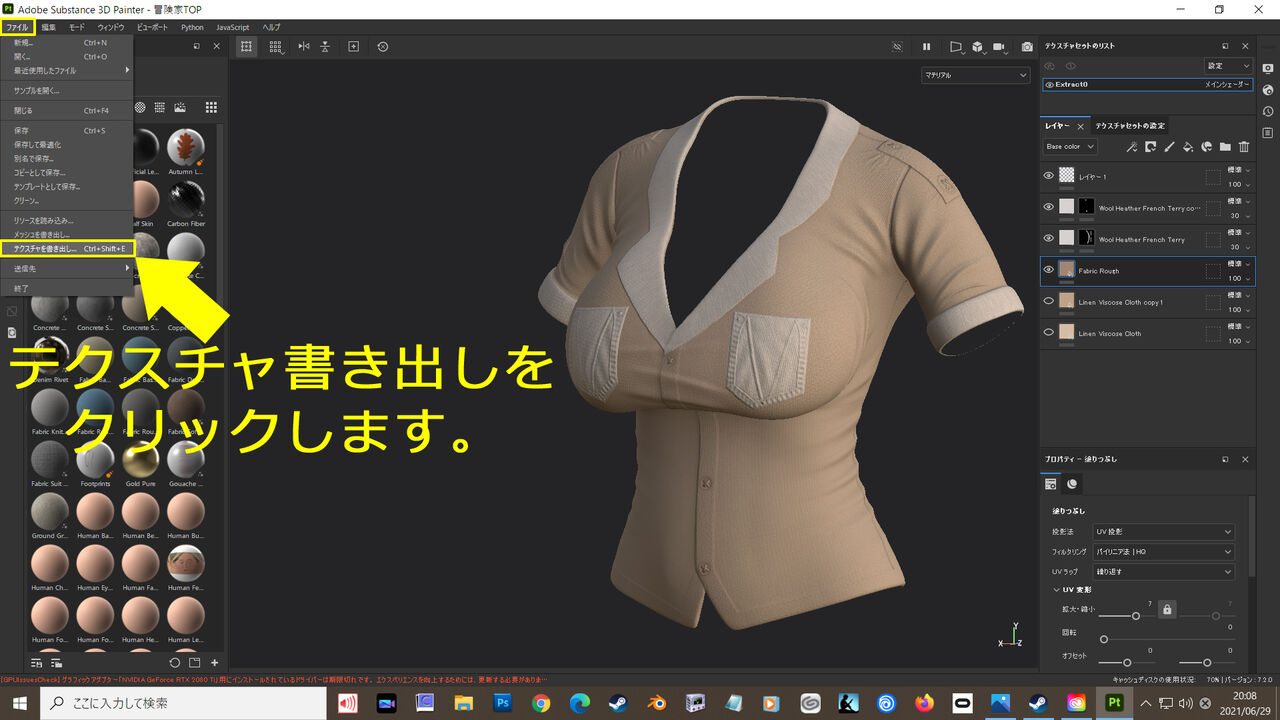The height and width of the screenshot is (720, 1280).
Task: Click the Fill properties icon in Properties panel
Action: coord(1050,484)
